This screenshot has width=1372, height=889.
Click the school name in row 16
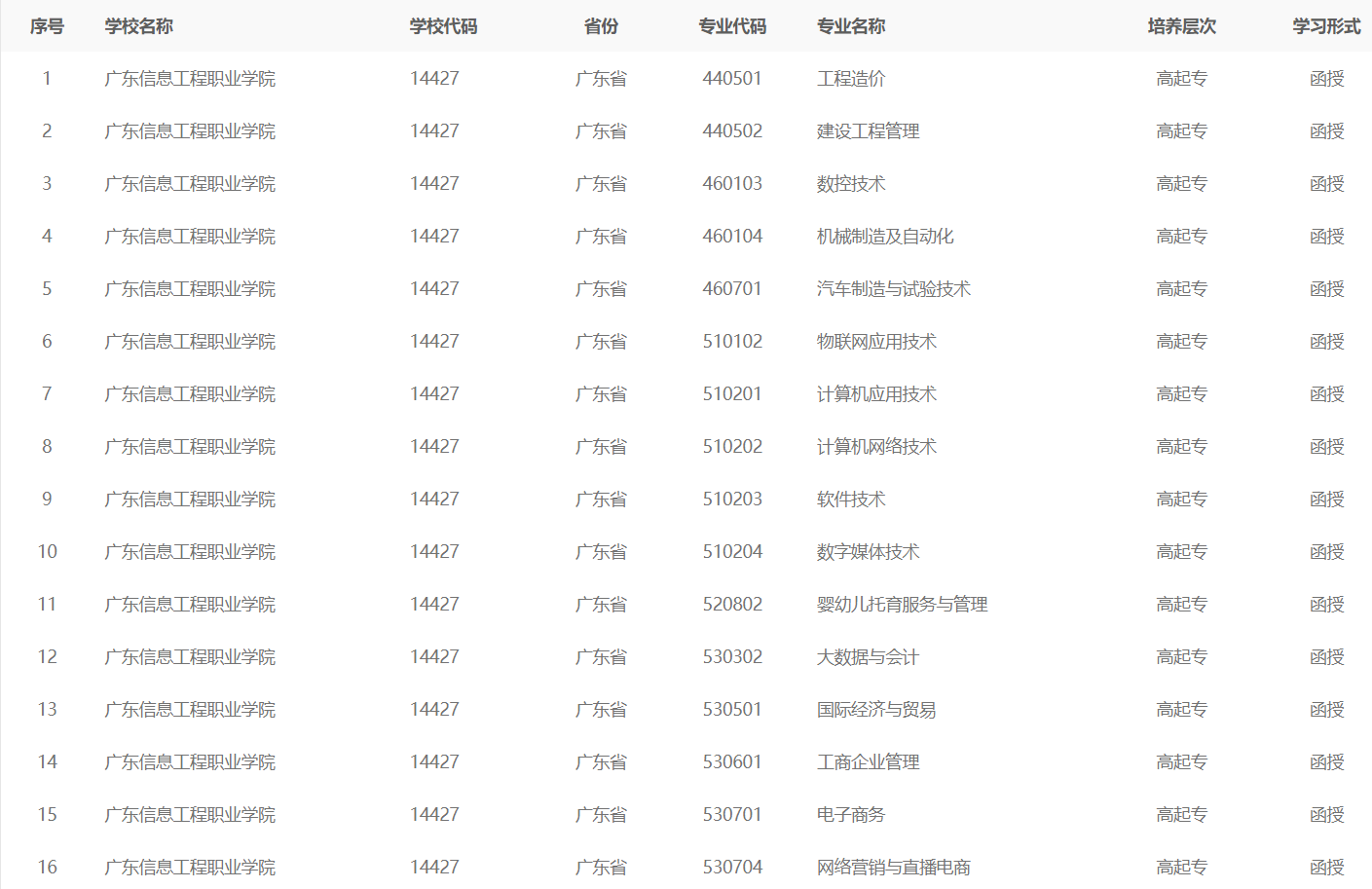coord(190,868)
